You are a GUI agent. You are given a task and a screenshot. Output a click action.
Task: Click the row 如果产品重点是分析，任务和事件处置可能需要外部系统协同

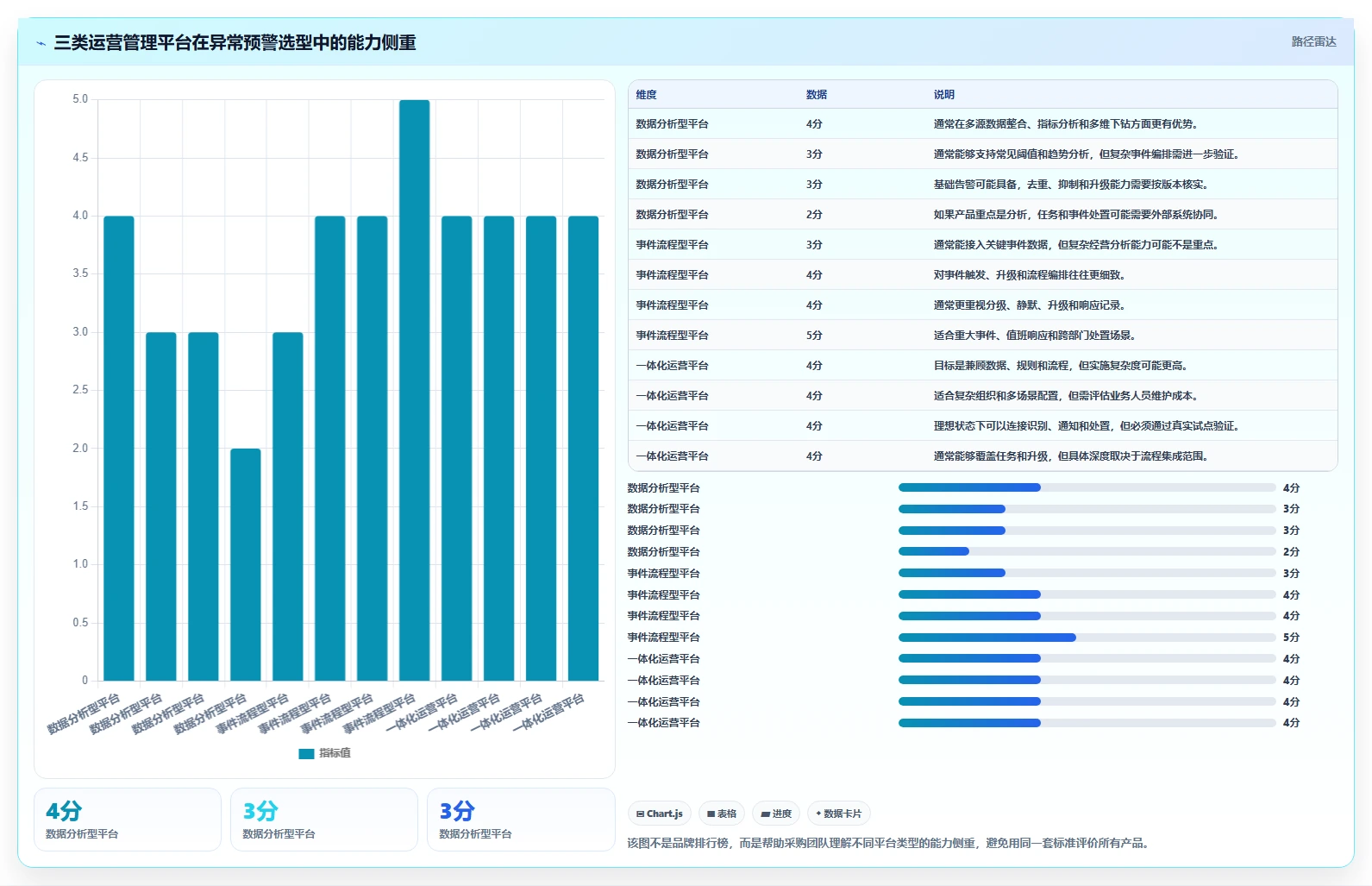pos(983,215)
